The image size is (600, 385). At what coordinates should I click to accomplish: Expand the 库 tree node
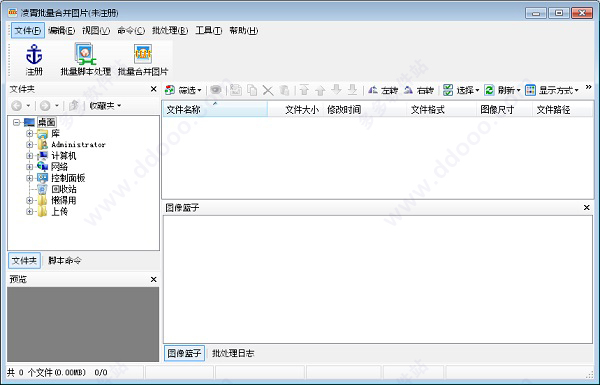(x=29, y=134)
